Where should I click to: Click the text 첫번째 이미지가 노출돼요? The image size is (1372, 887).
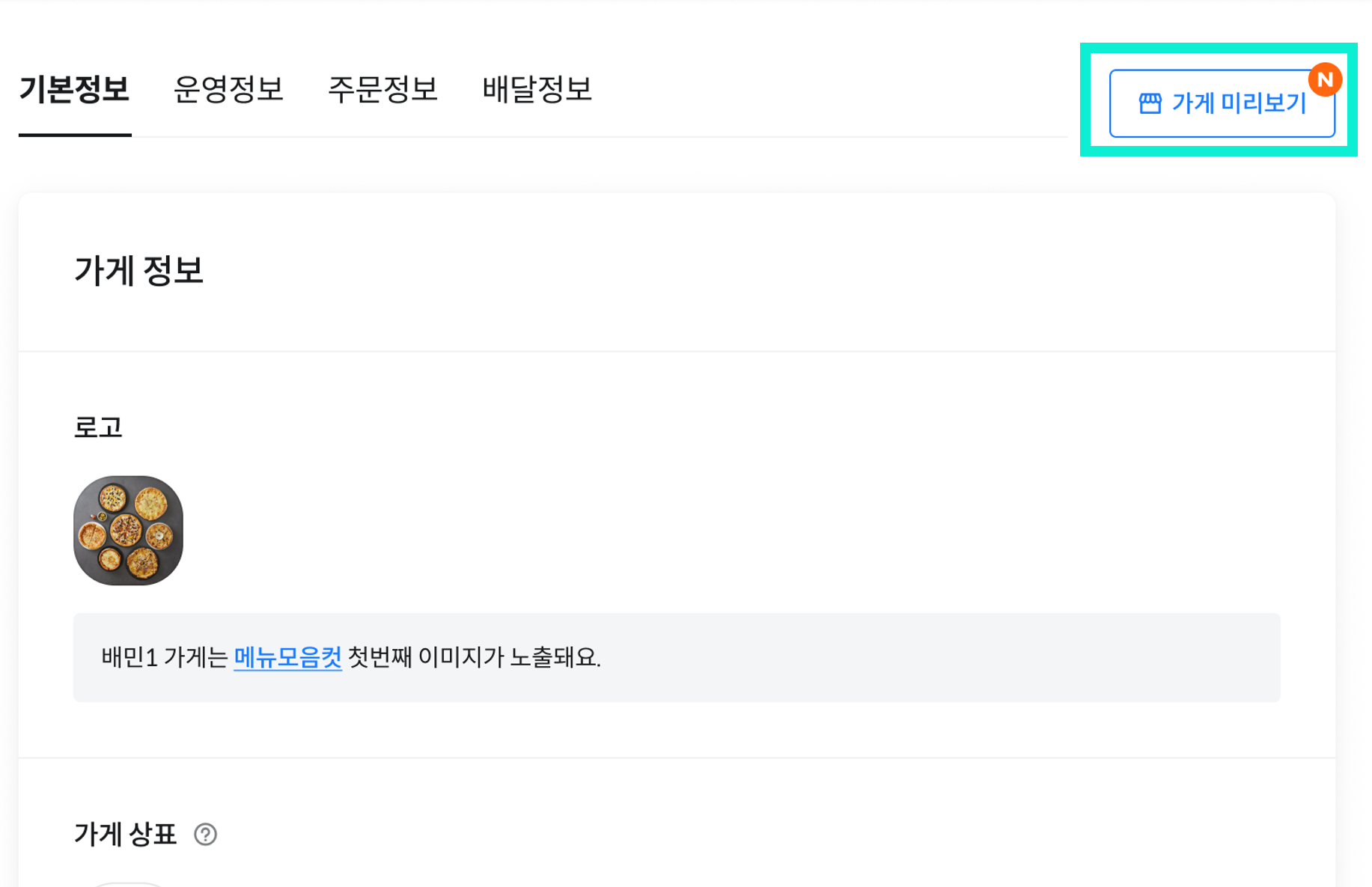point(475,657)
